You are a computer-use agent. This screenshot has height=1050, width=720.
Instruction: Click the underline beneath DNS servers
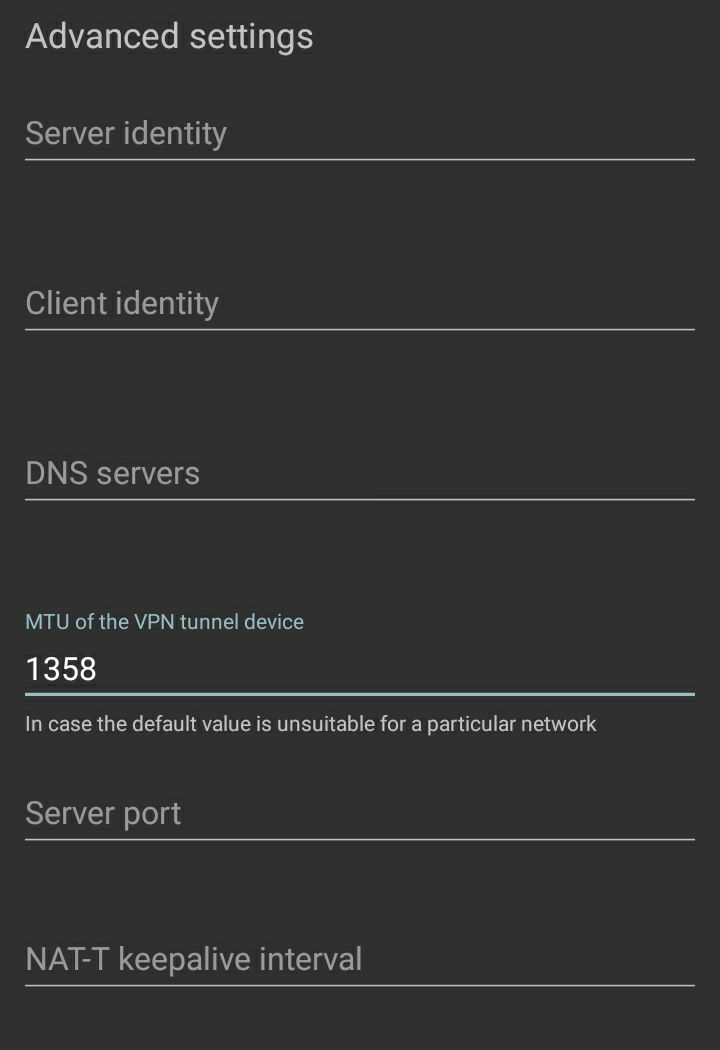tap(360, 499)
